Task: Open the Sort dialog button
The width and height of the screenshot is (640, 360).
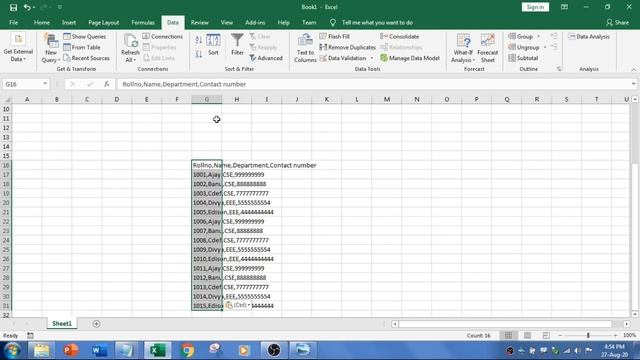Action: pos(213,45)
